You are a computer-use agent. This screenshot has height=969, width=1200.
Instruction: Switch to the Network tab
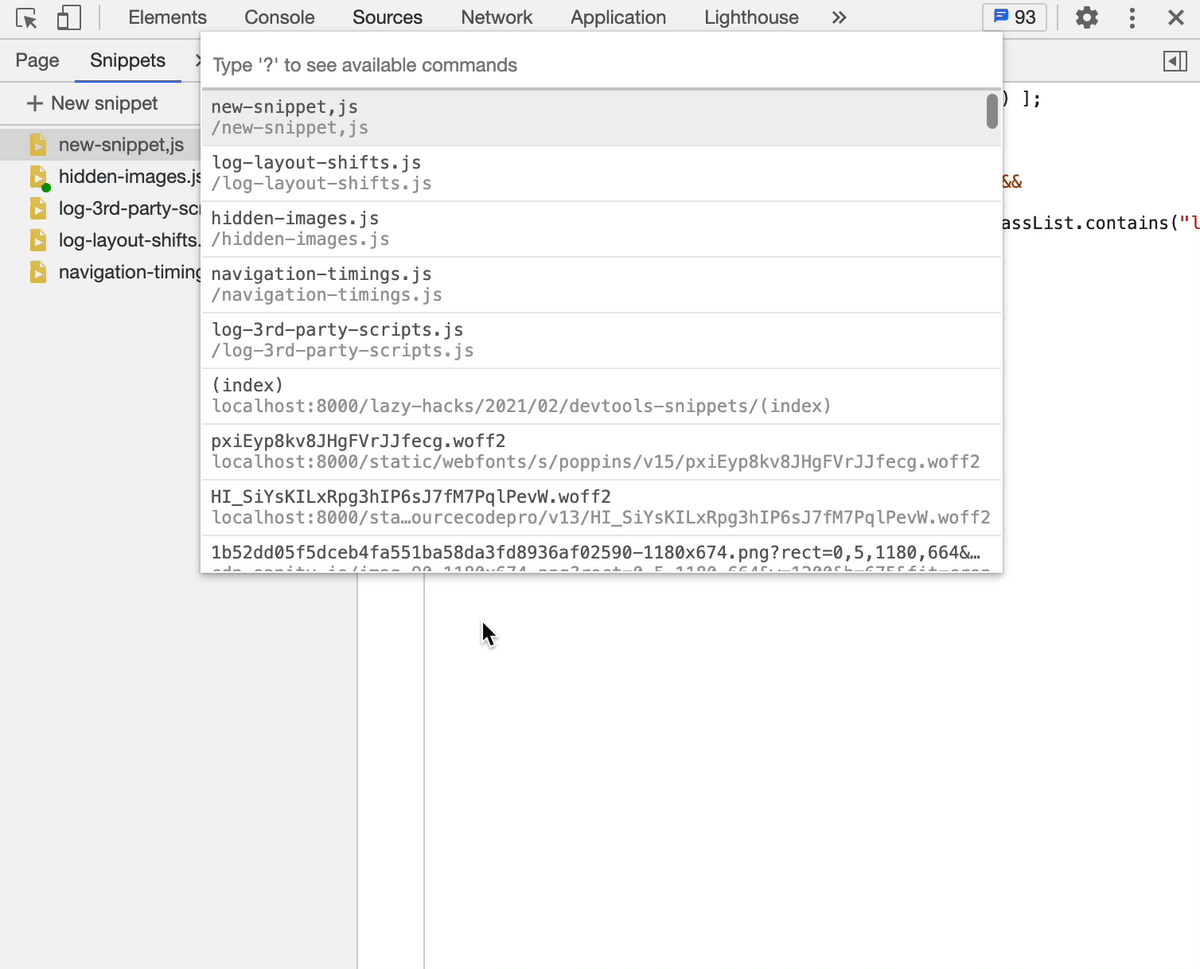tap(496, 17)
